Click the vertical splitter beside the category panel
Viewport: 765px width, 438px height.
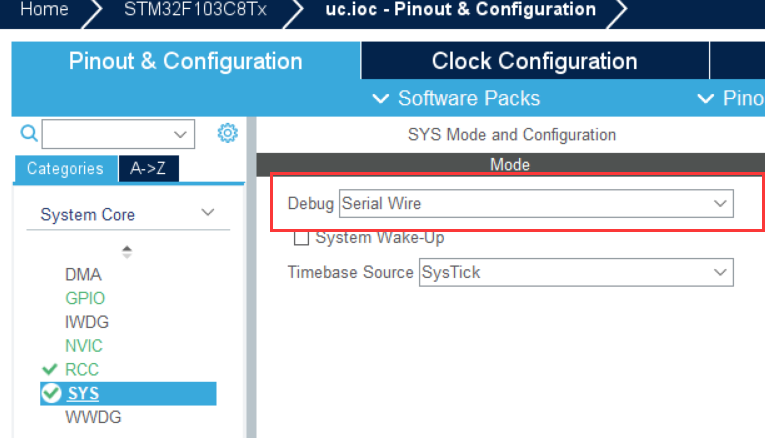click(251, 277)
